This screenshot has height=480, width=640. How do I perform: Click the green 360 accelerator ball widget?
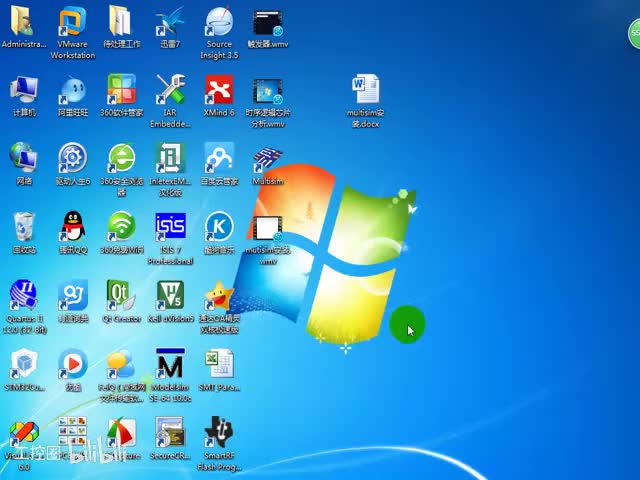coord(634,33)
